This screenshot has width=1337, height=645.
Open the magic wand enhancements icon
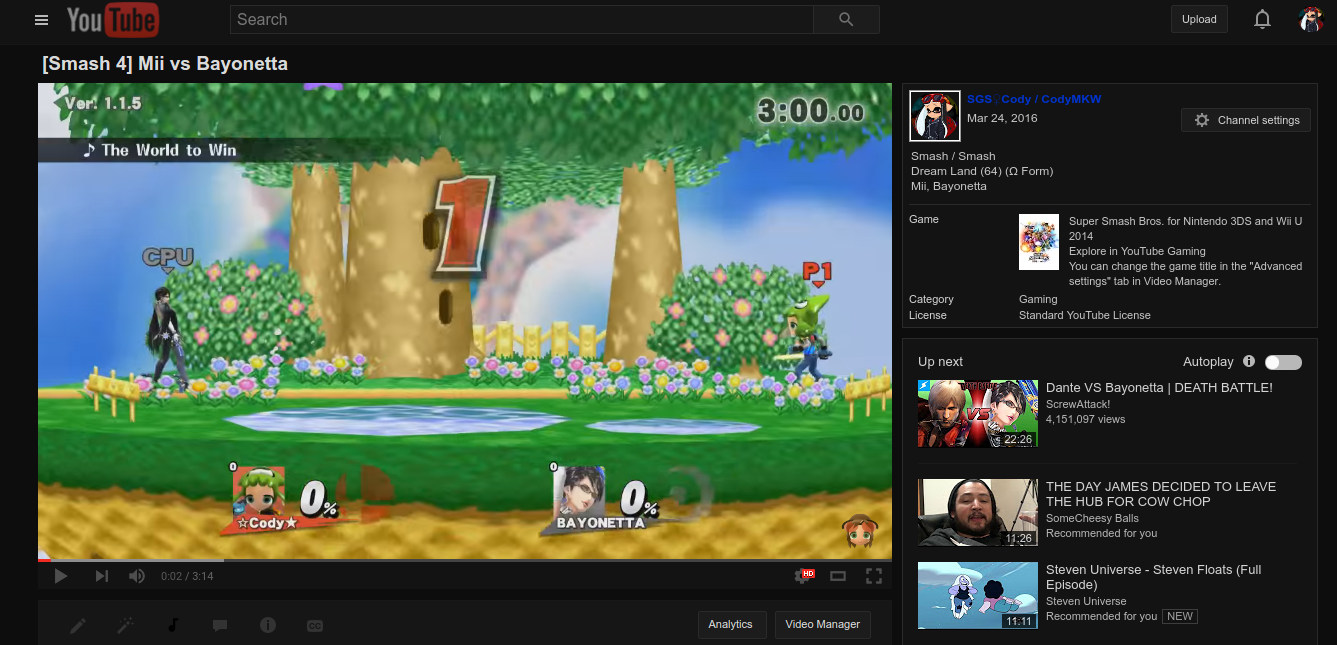coord(126,625)
